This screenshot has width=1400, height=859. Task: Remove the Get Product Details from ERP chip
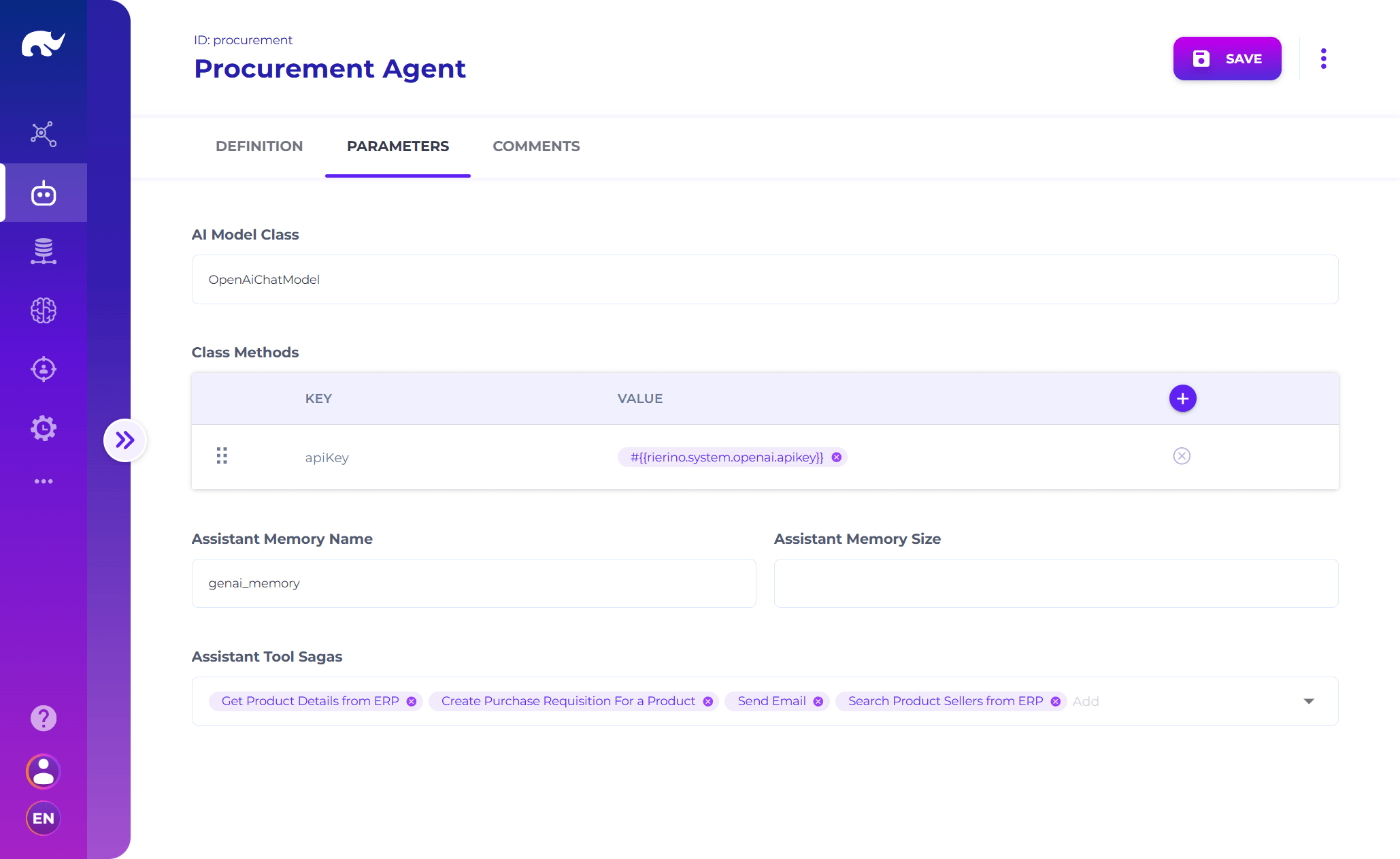click(412, 702)
